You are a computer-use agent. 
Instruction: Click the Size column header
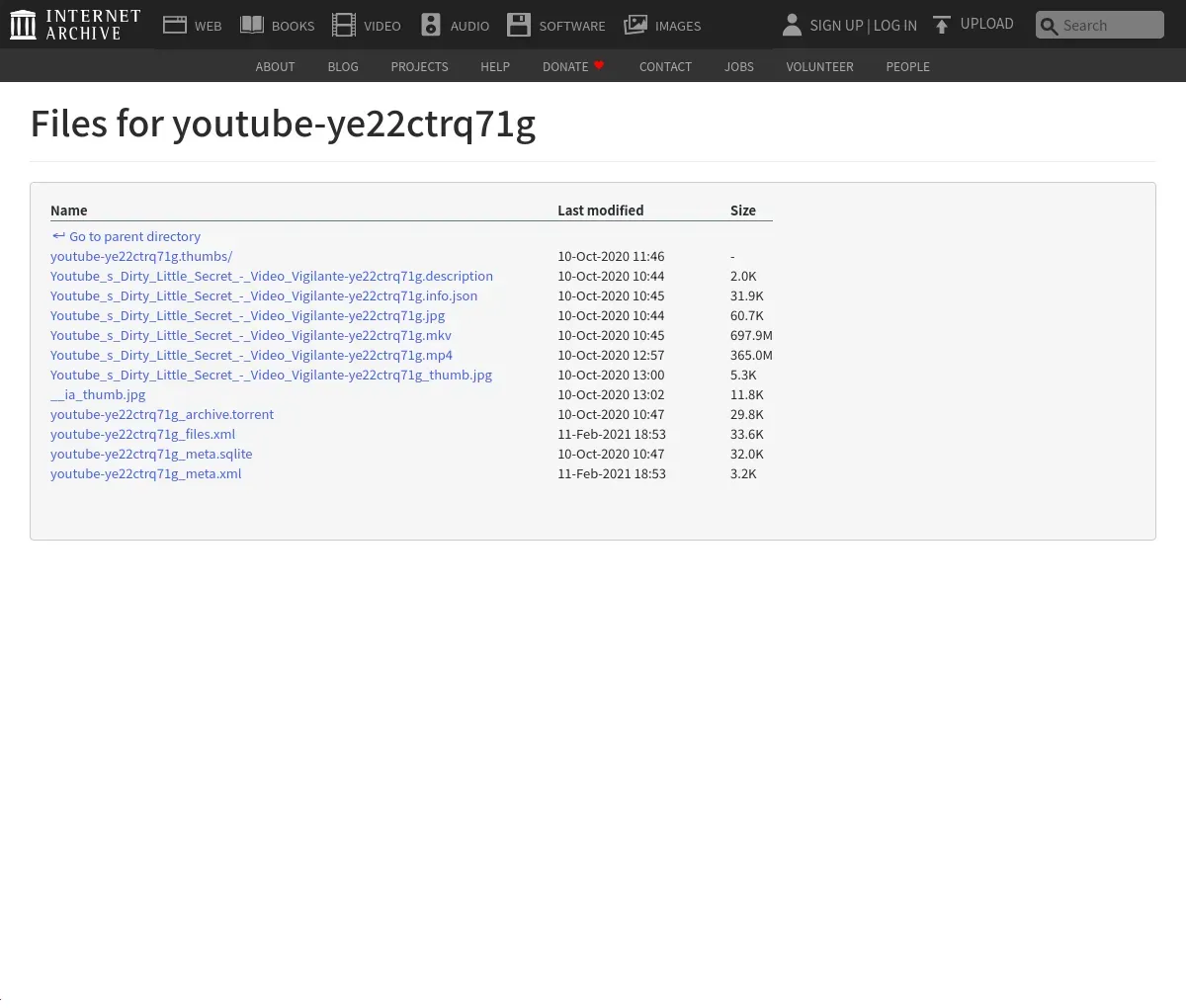click(x=743, y=210)
